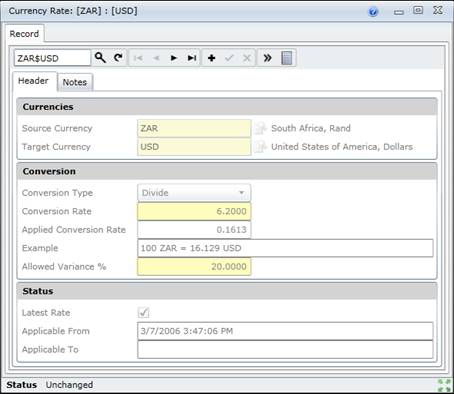This screenshot has width=454, height=394.
Task: Click the Target Currency USD field
Action: [x=194, y=147]
